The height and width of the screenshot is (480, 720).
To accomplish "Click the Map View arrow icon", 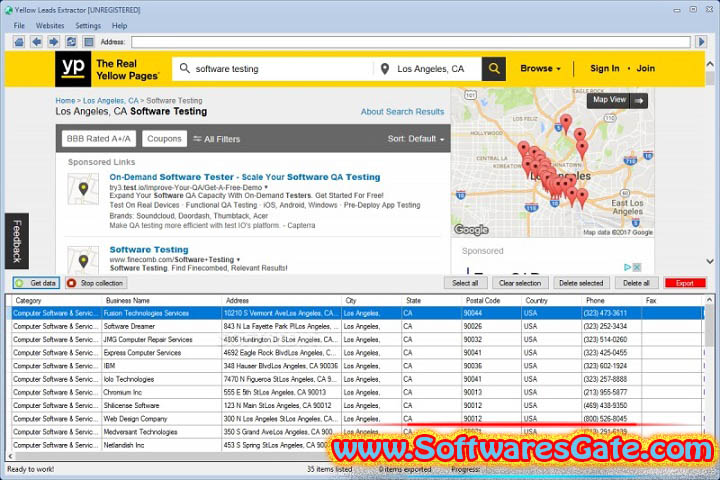I will coord(639,101).
